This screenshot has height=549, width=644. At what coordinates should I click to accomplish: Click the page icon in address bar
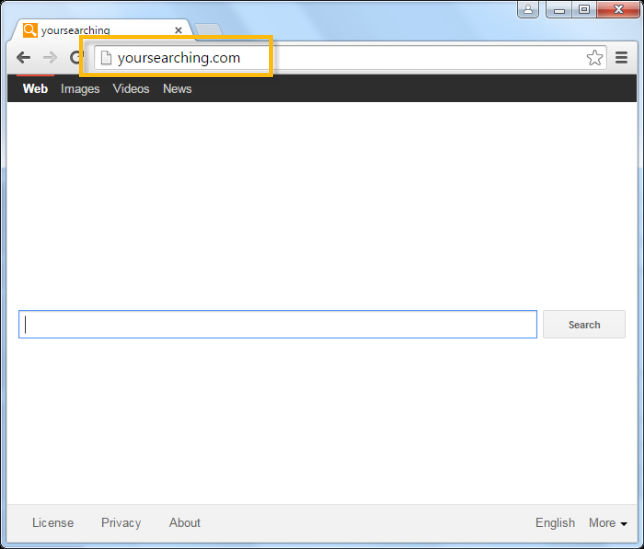click(x=106, y=58)
